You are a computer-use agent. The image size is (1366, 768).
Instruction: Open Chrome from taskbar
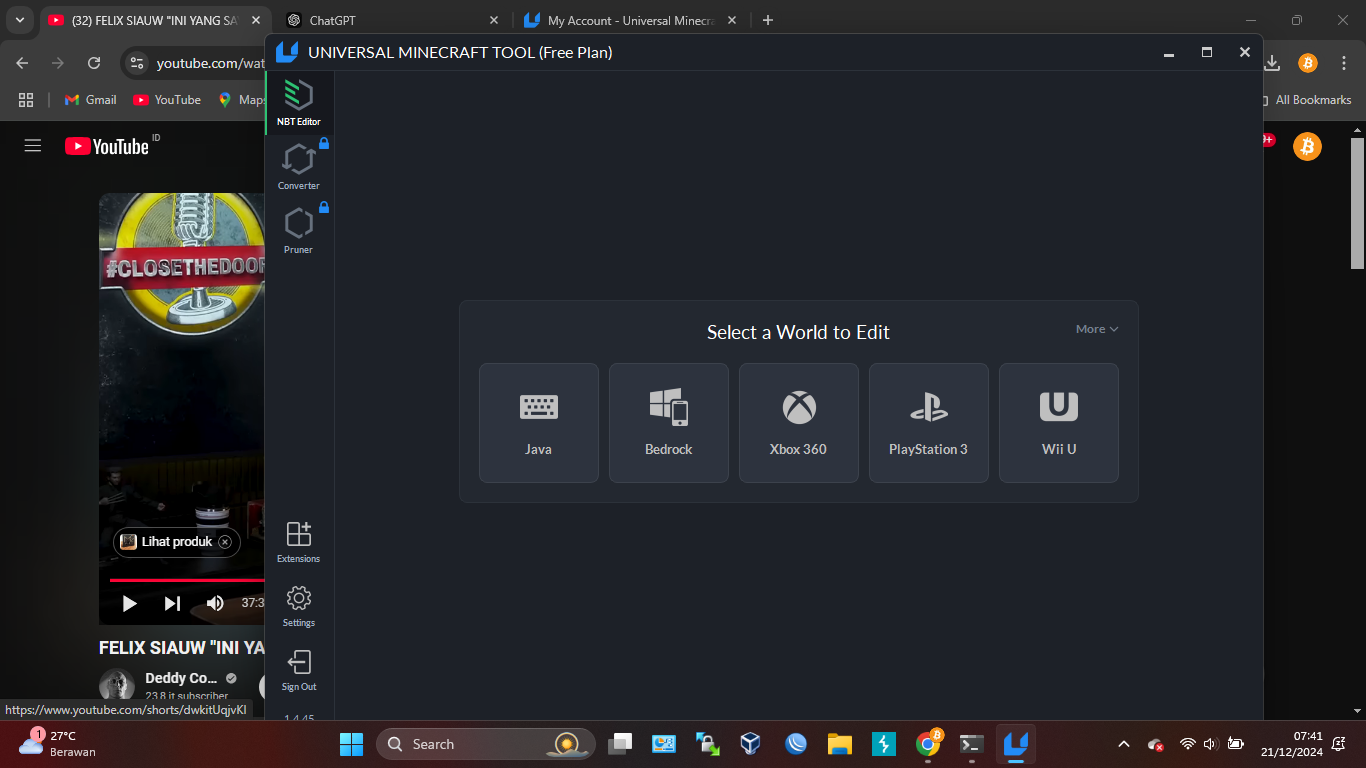pos(928,744)
